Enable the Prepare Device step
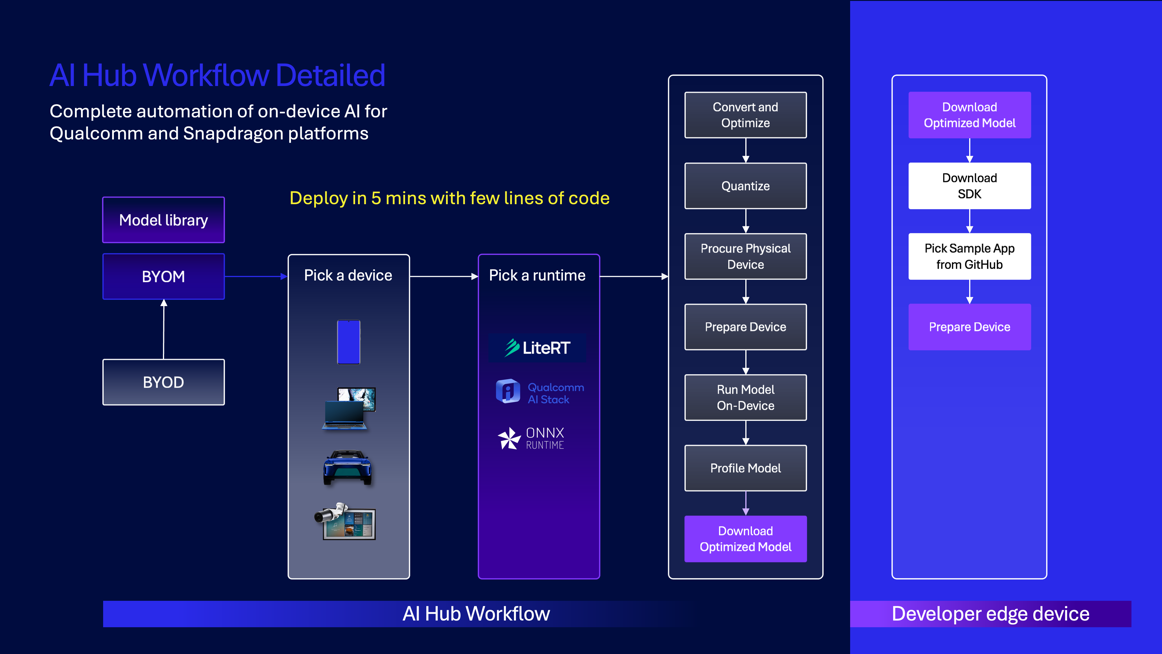Viewport: 1162px width, 654px height. [x=745, y=327]
